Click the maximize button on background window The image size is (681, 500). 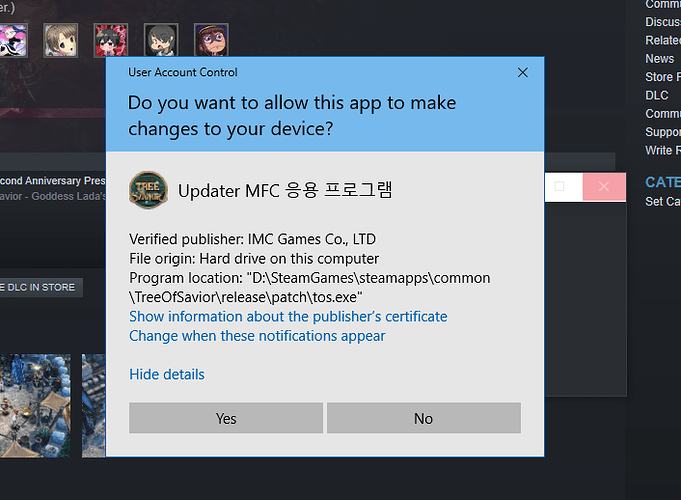[x=560, y=187]
